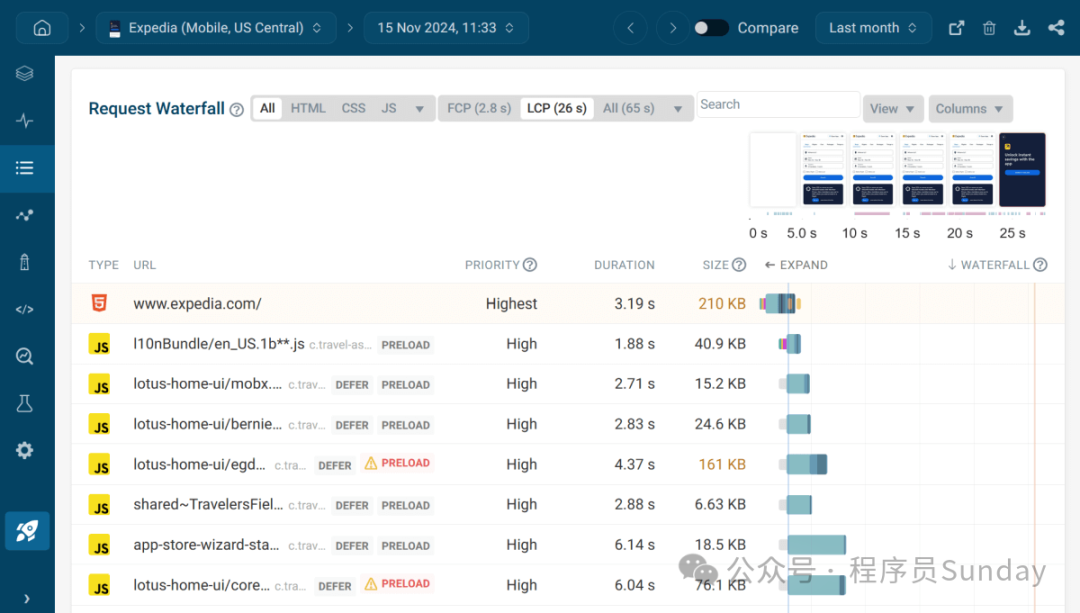Open the lotus-home-ui/bernie request
Viewport: 1080px width, 613px height.
click(207, 424)
